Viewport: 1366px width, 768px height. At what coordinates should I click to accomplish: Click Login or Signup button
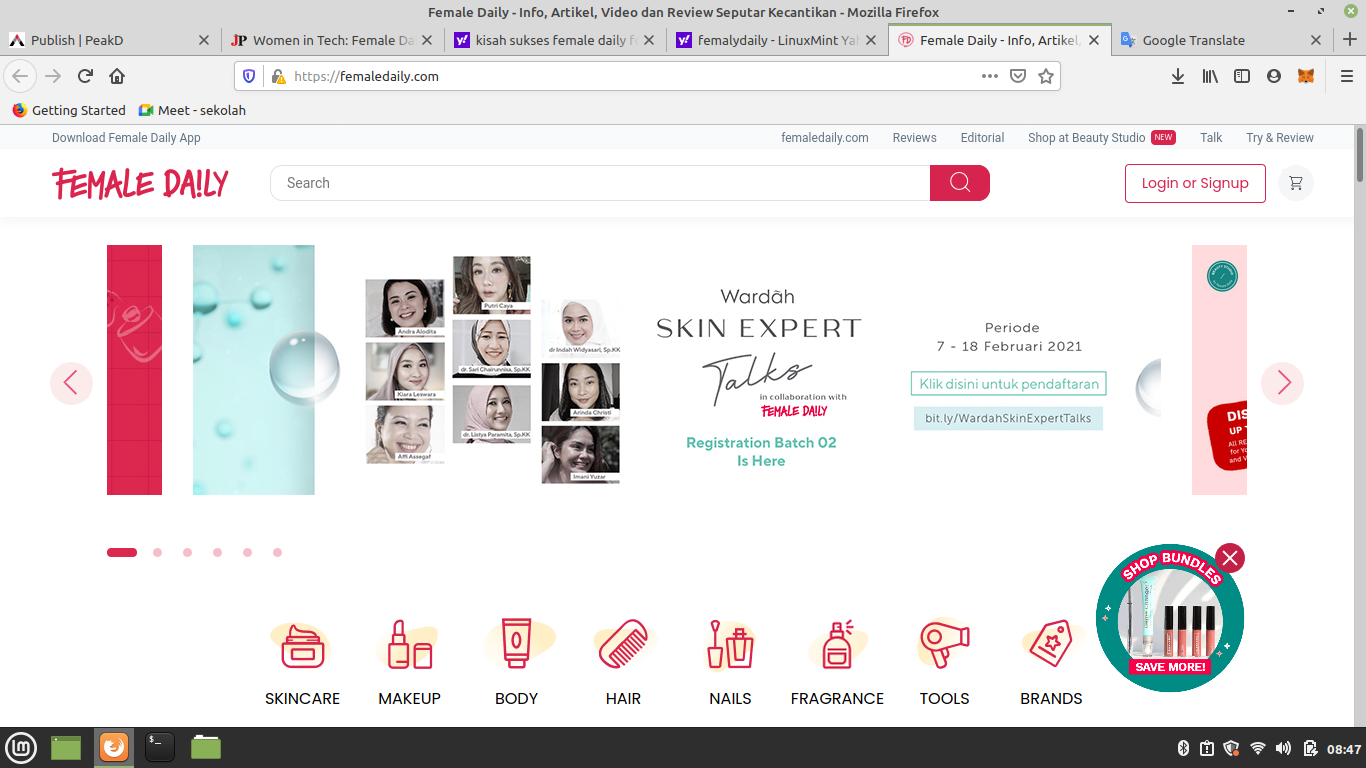1195,183
